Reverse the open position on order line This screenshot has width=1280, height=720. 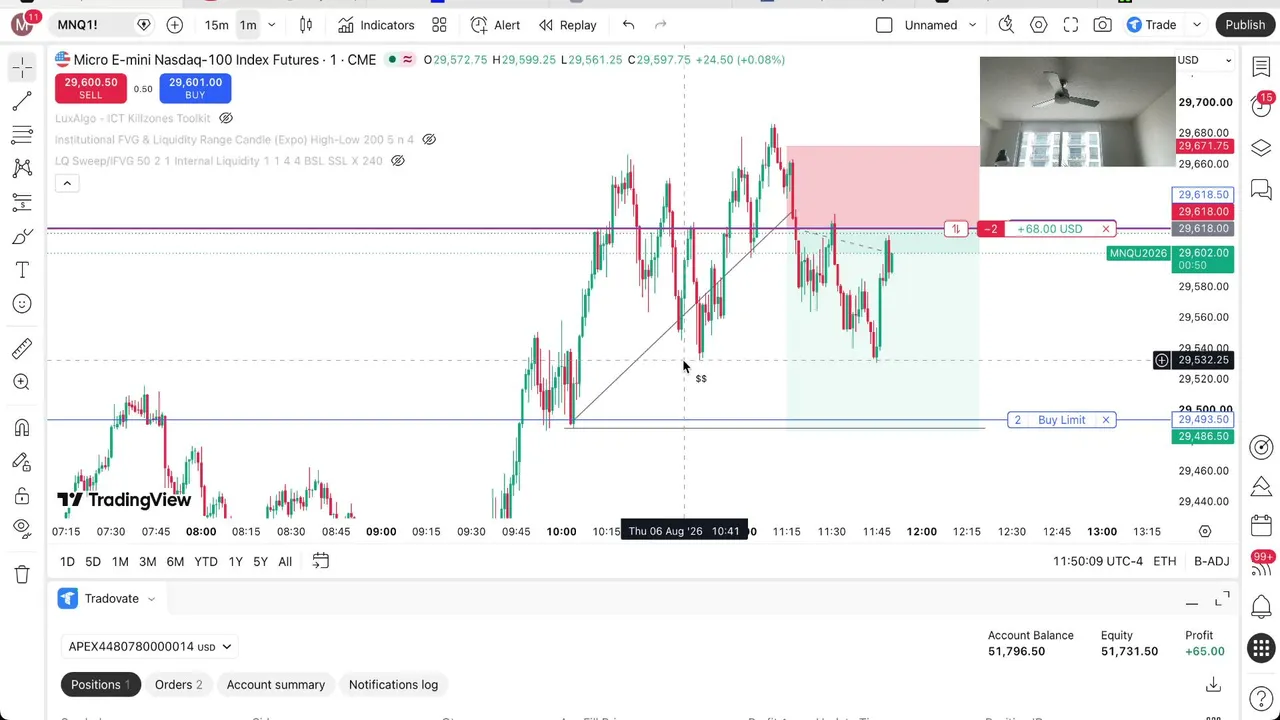tap(956, 229)
